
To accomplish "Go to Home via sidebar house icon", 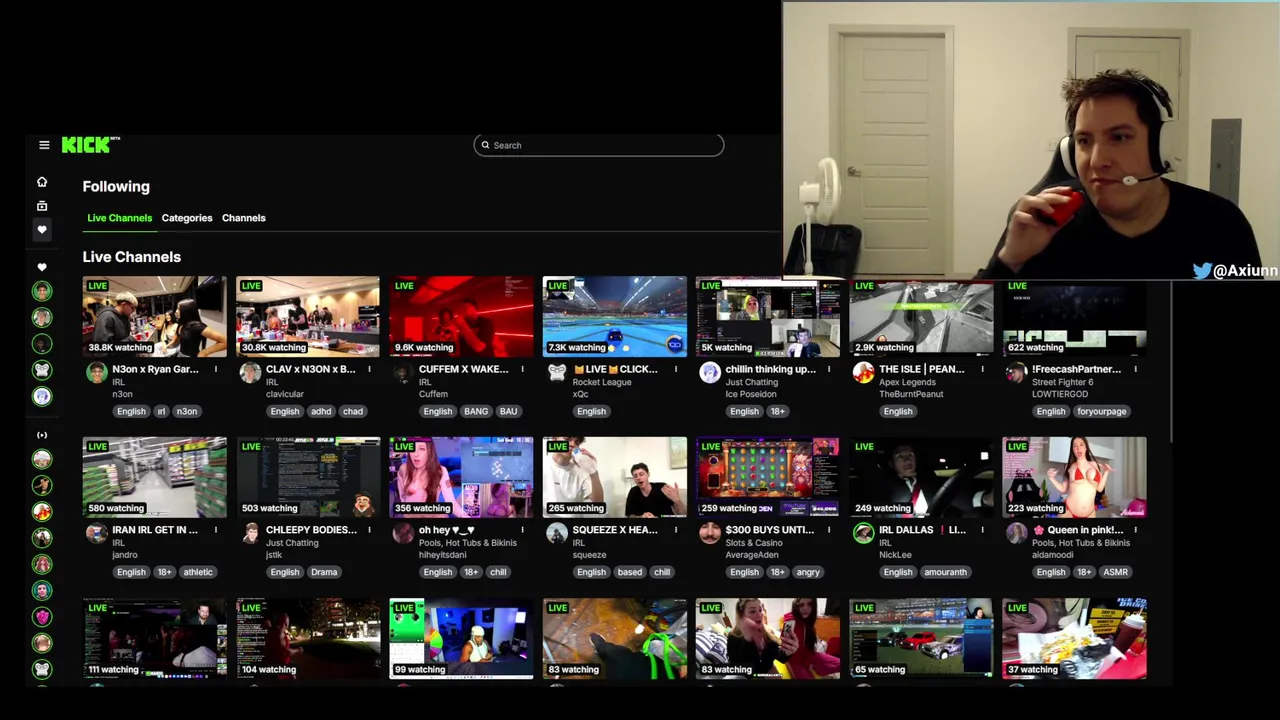I will pyautogui.click(x=42, y=182).
